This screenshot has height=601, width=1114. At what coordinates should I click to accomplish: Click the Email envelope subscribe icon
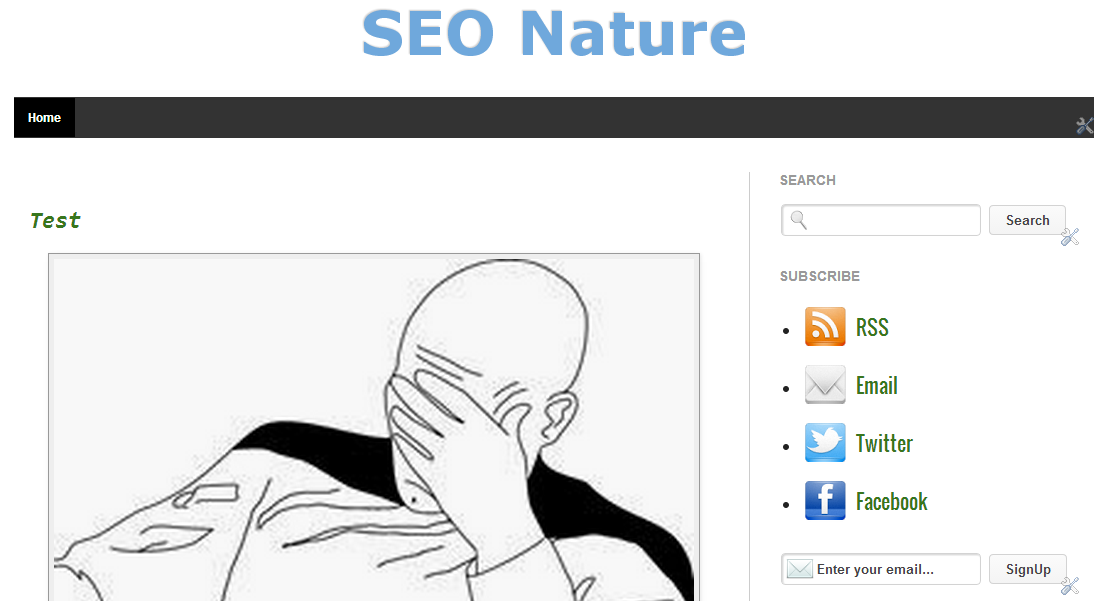coord(825,385)
